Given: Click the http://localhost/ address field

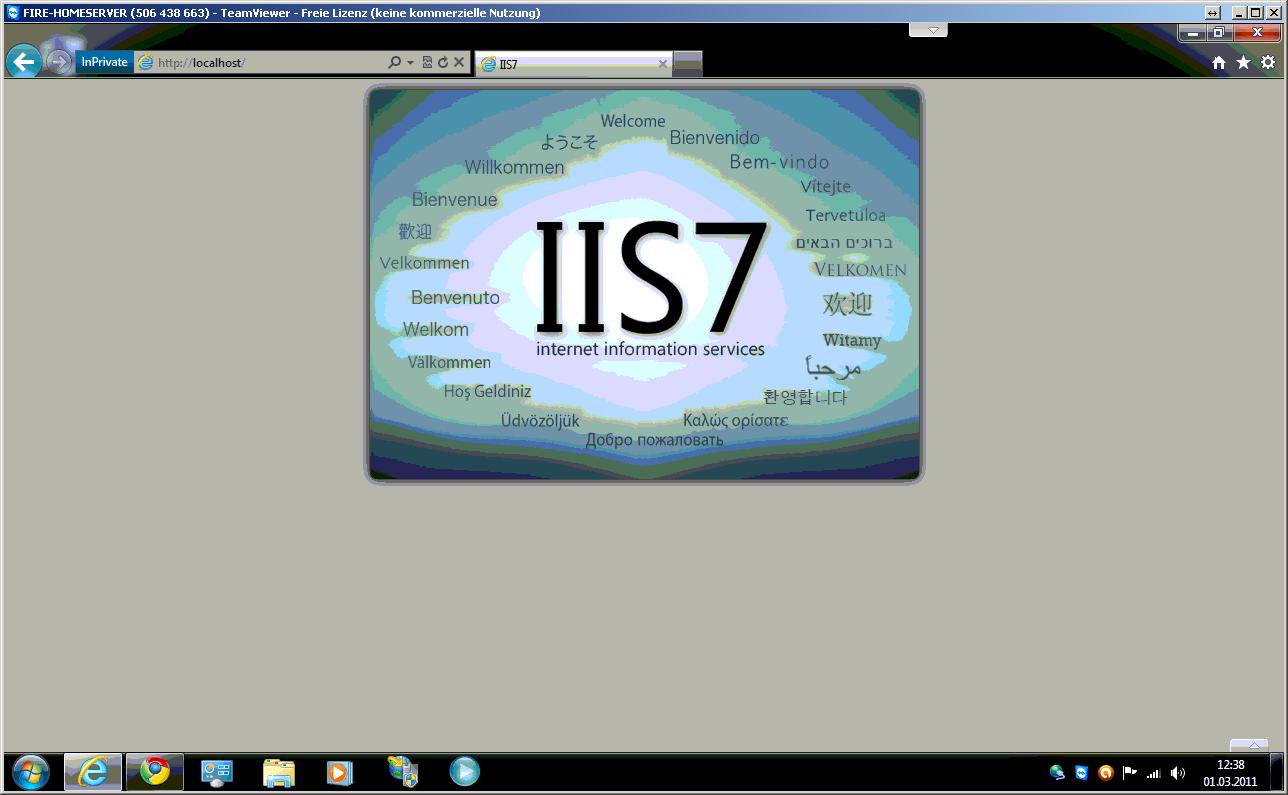Looking at the screenshot, I should tap(260, 62).
